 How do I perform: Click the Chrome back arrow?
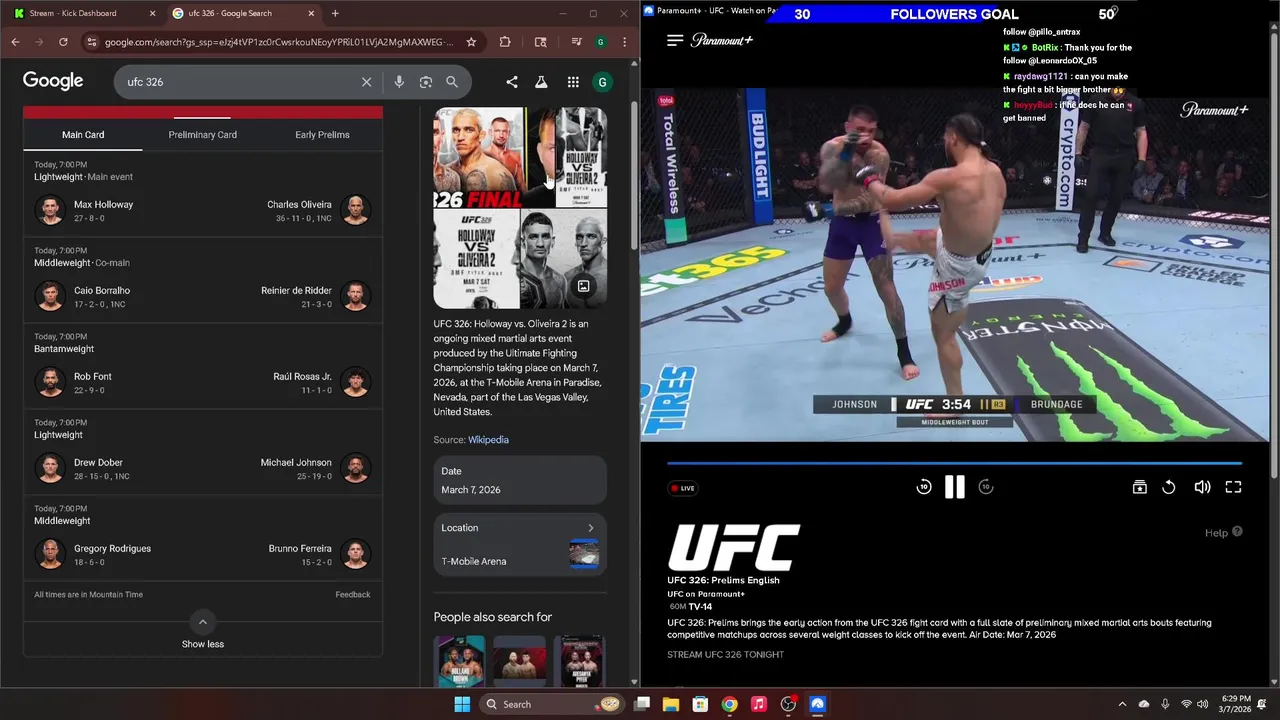coord(15,42)
